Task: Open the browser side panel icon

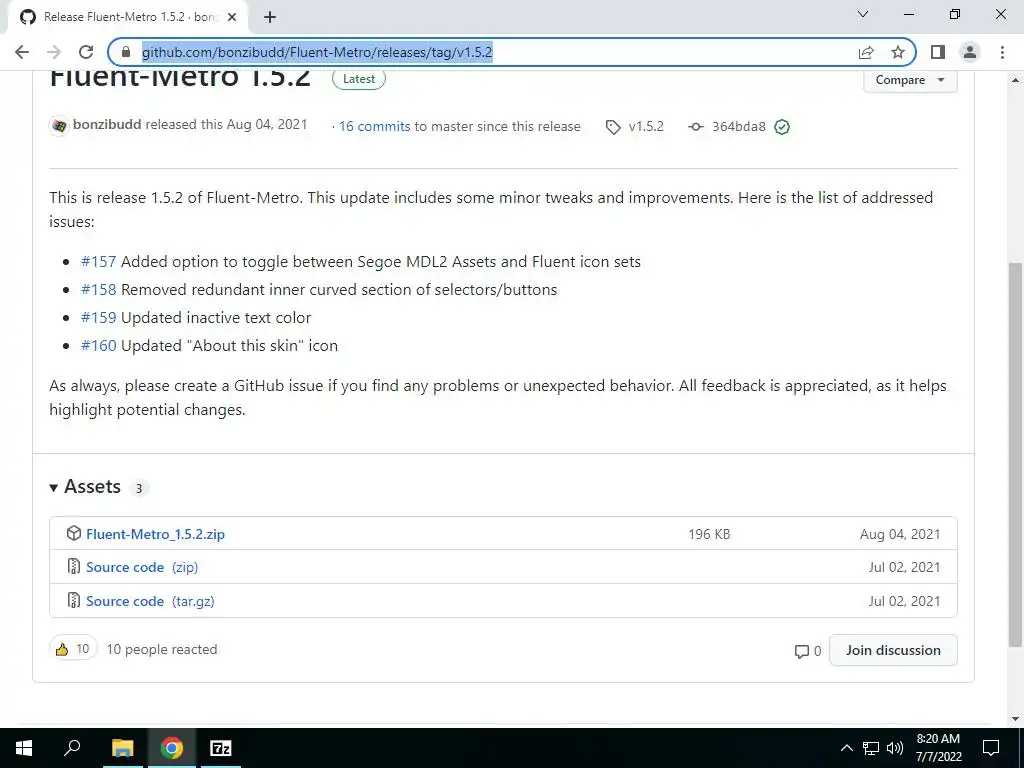Action: click(938, 52)
